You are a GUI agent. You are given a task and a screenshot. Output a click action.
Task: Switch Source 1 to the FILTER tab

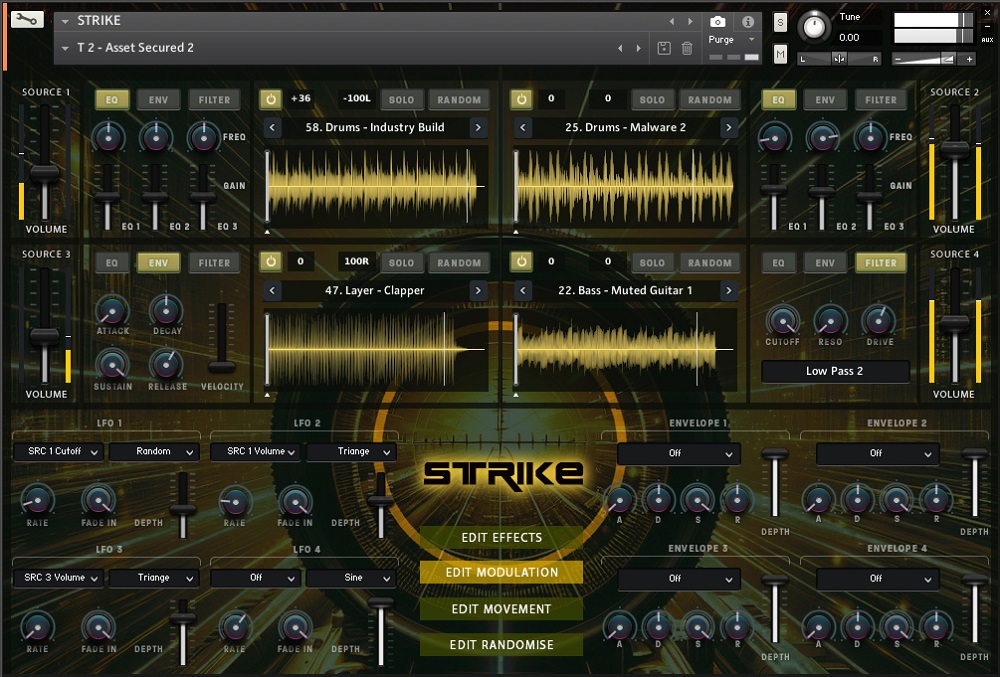214,99
